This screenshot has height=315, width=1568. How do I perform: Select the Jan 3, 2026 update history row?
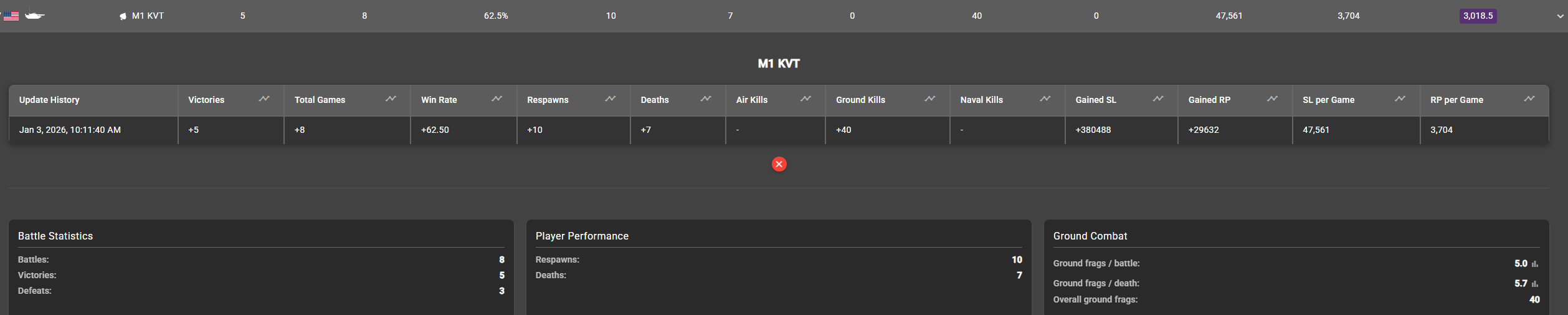(70, 130)
